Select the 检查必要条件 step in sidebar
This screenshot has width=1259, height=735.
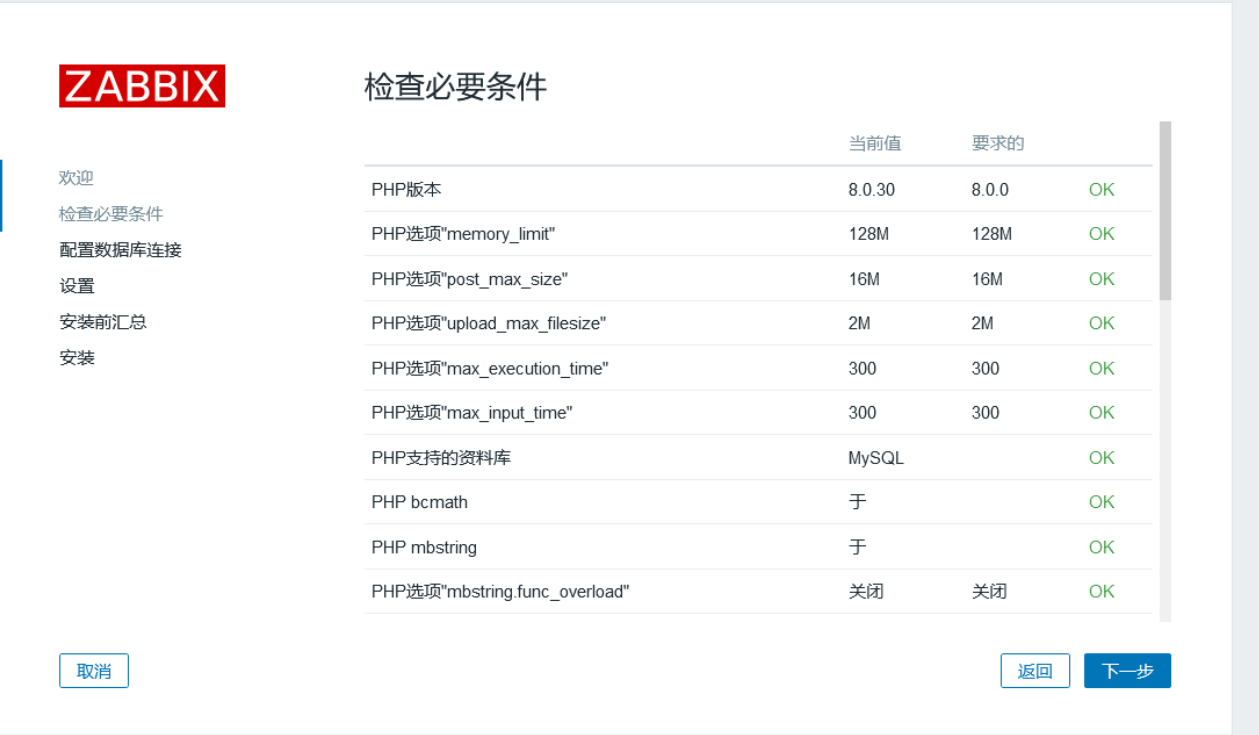tap(111, 214)
